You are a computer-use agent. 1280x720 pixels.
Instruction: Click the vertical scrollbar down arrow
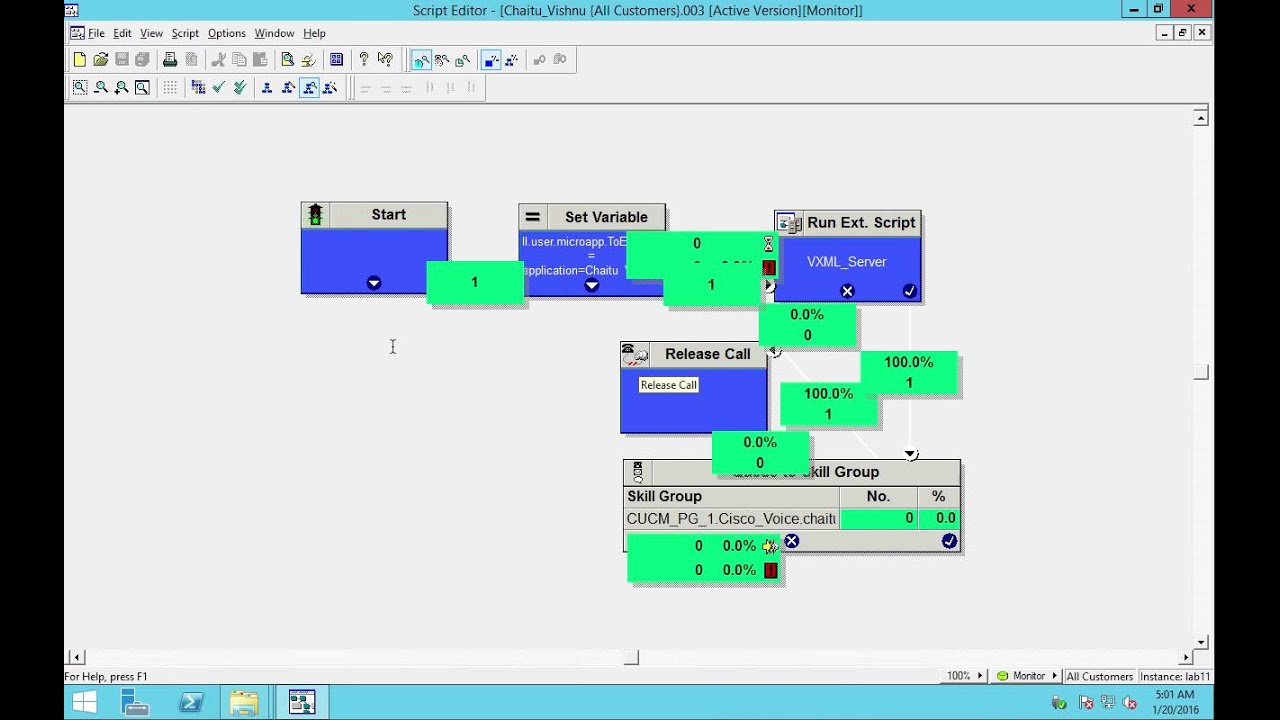pyautogui.click(x=1201, y=642)
